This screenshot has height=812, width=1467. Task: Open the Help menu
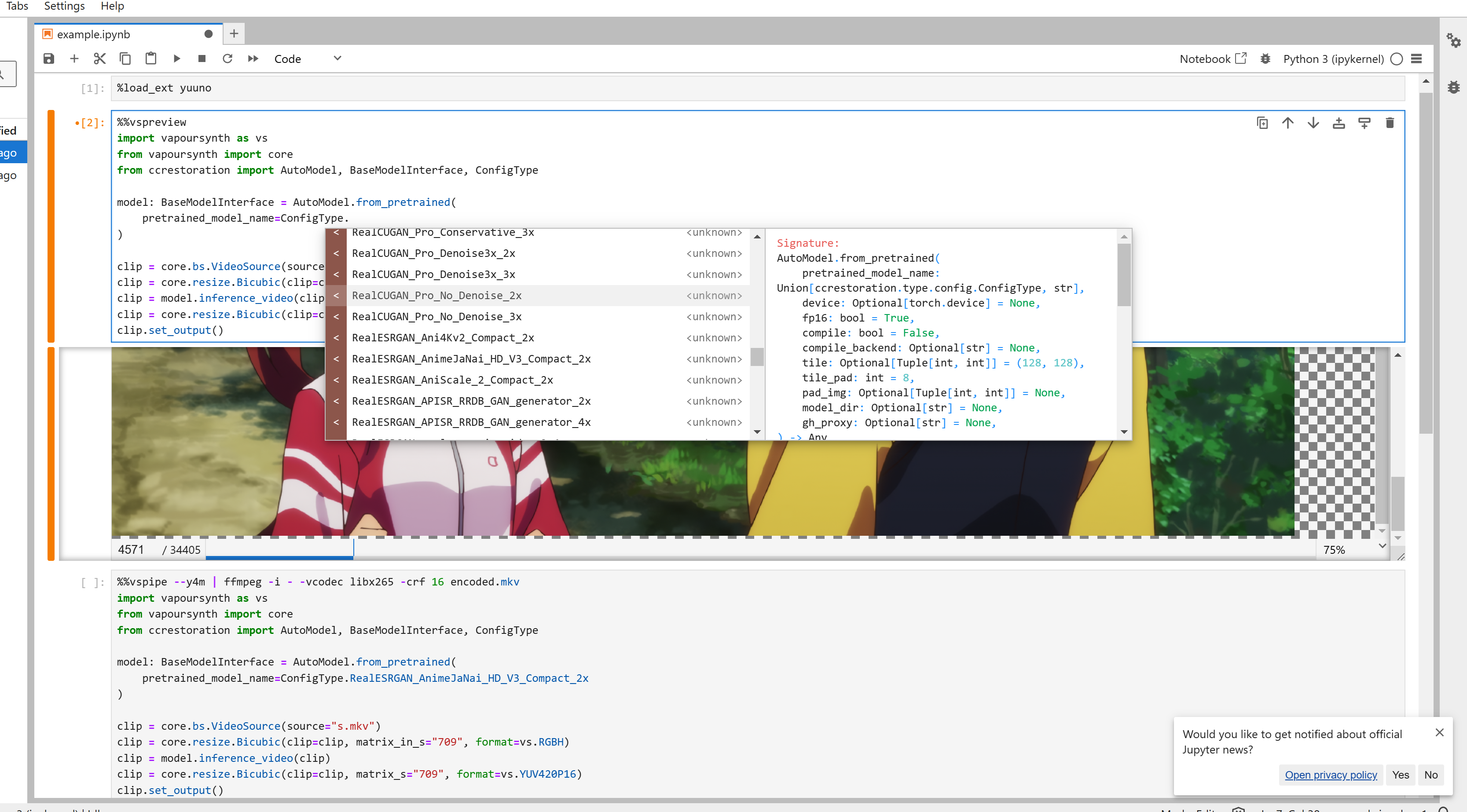tap(112, 6)
